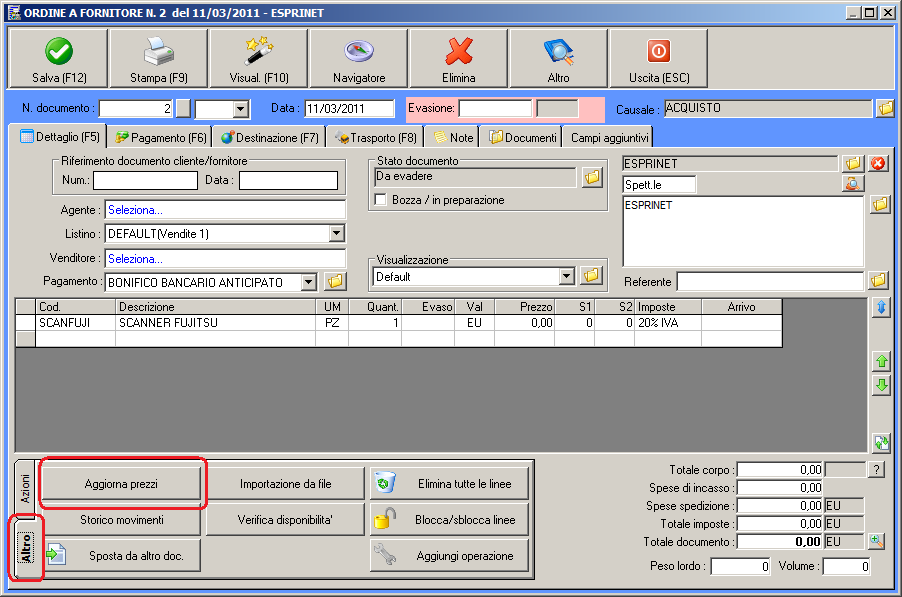902x597 pixels.
Task: Click the Agente Seleziona... field
Action: coord(226,210)
